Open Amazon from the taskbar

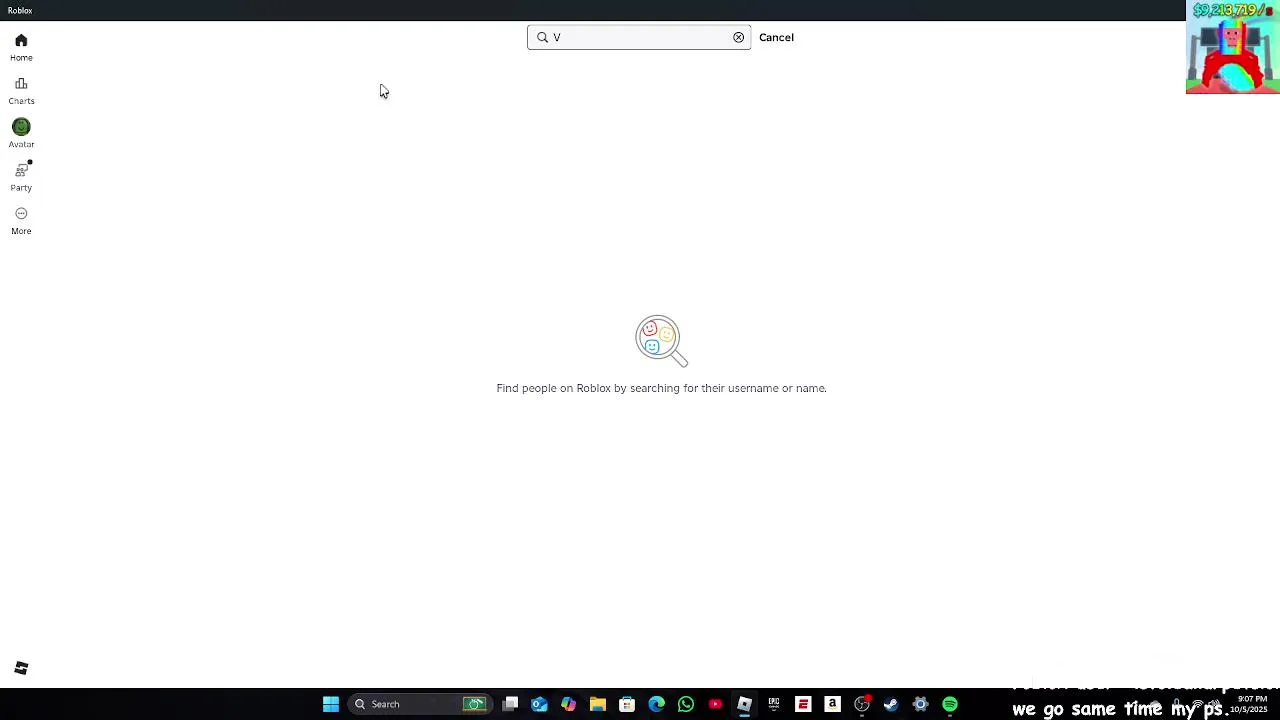click(x=832, y=704)
